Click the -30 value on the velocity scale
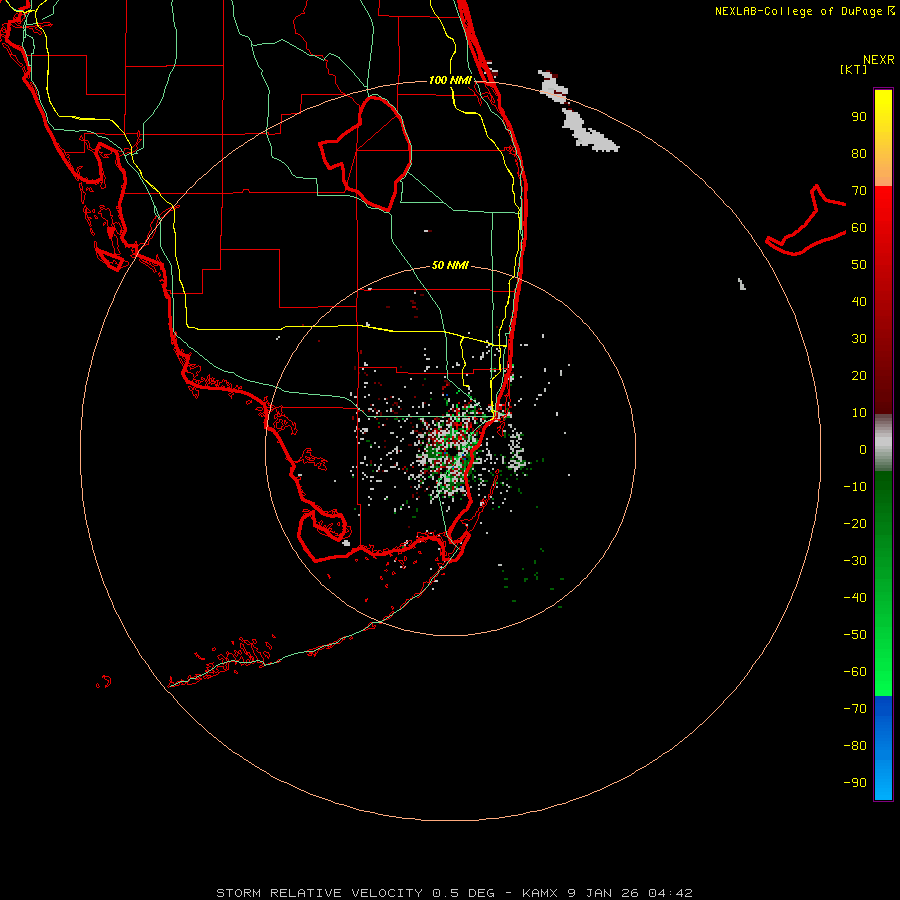 (855, 561)
